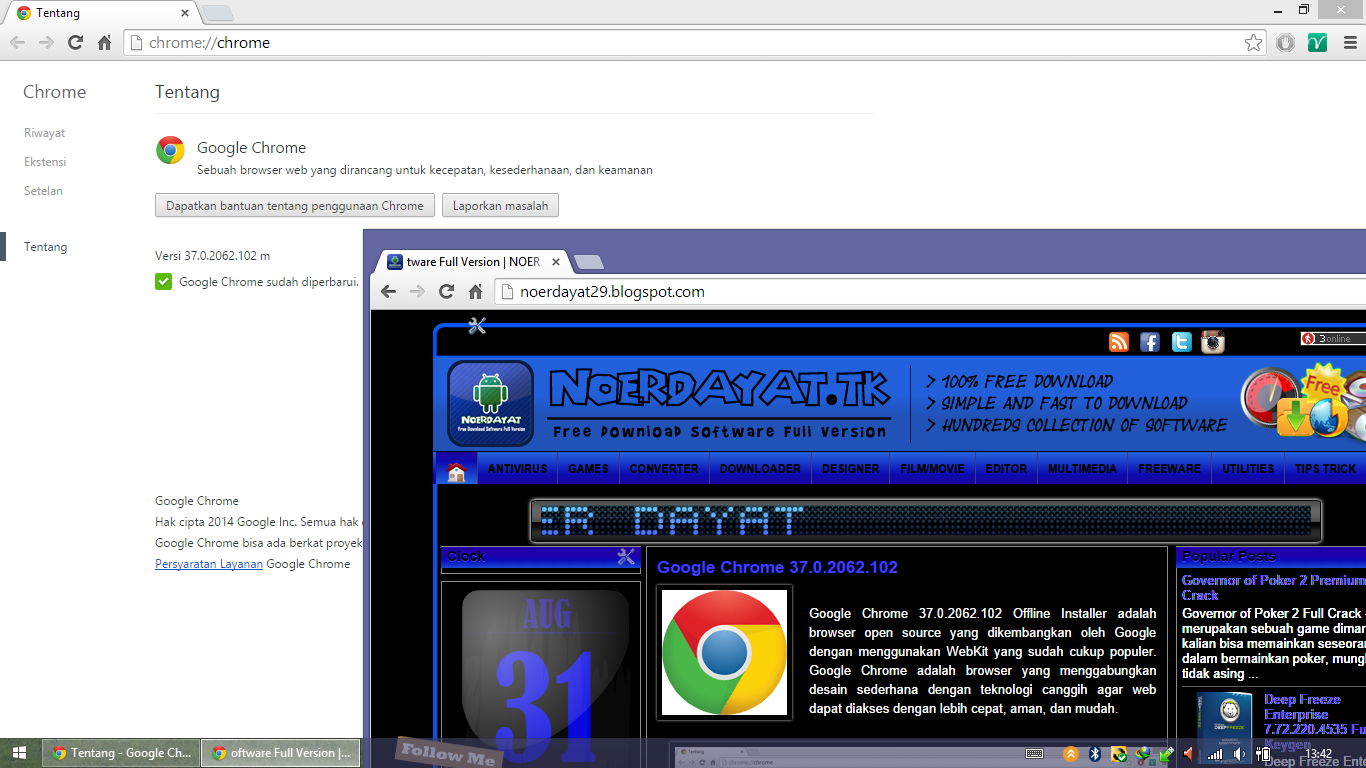The height and width of the screenshot is (768, 1366).
Task: Open the Instagram icon on the blog
Action: 1212,342
